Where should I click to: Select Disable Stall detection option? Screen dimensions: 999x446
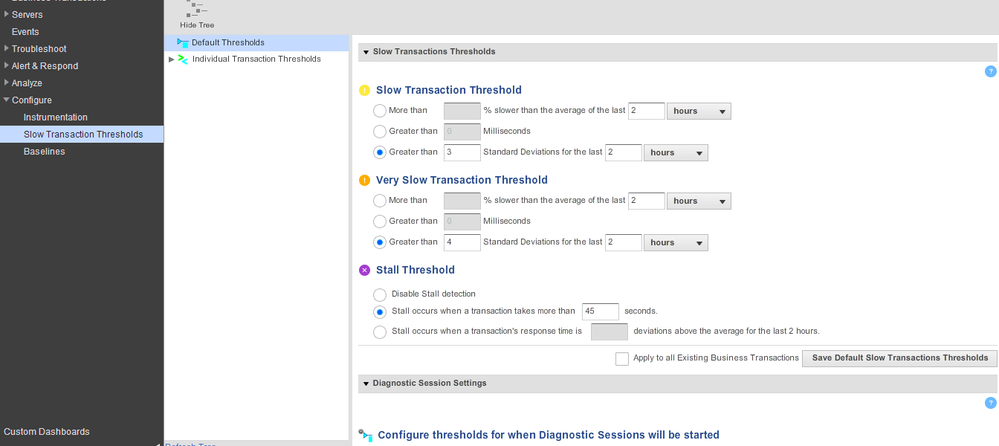click(380, 294)
